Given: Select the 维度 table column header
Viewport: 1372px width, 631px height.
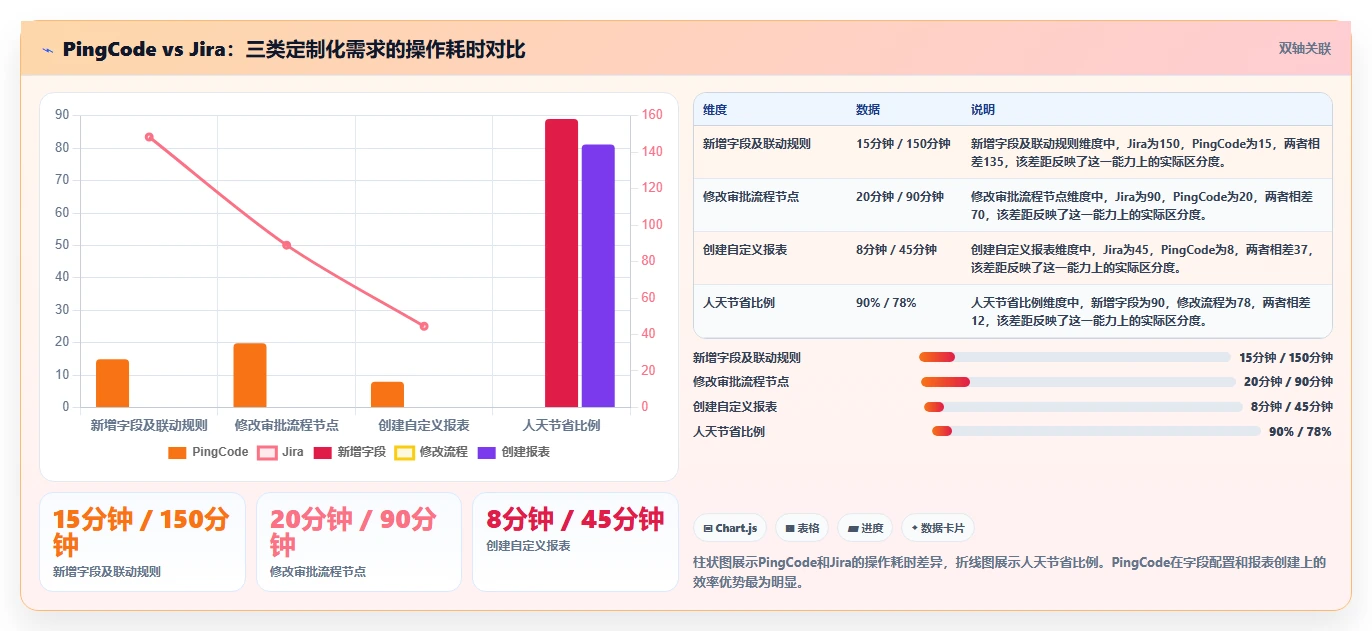Looking at the screenshot, I should [715, 110].
